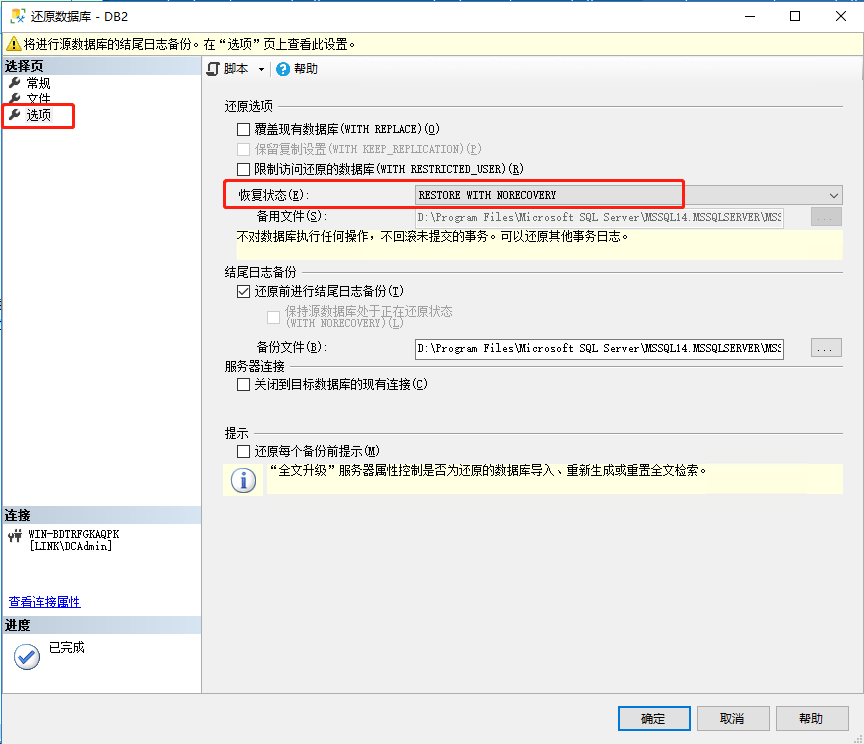Uncheck 还原前进行结尾日志备份 checkbox

tap(244, 291)
